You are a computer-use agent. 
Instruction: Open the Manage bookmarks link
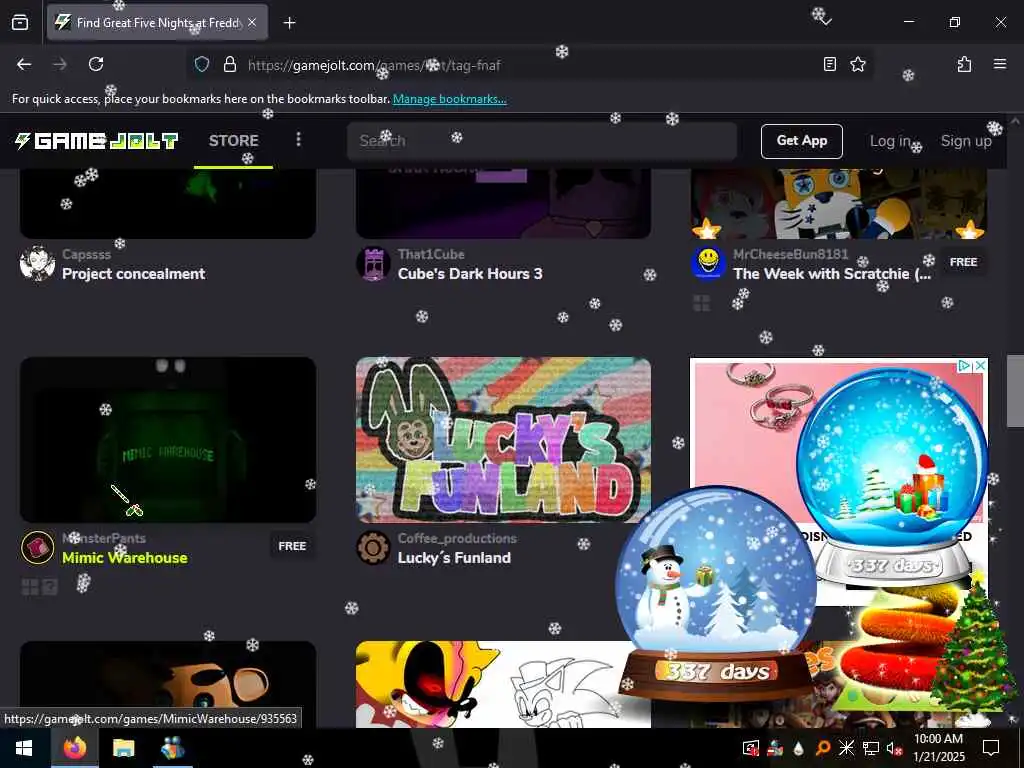[449, 99]
